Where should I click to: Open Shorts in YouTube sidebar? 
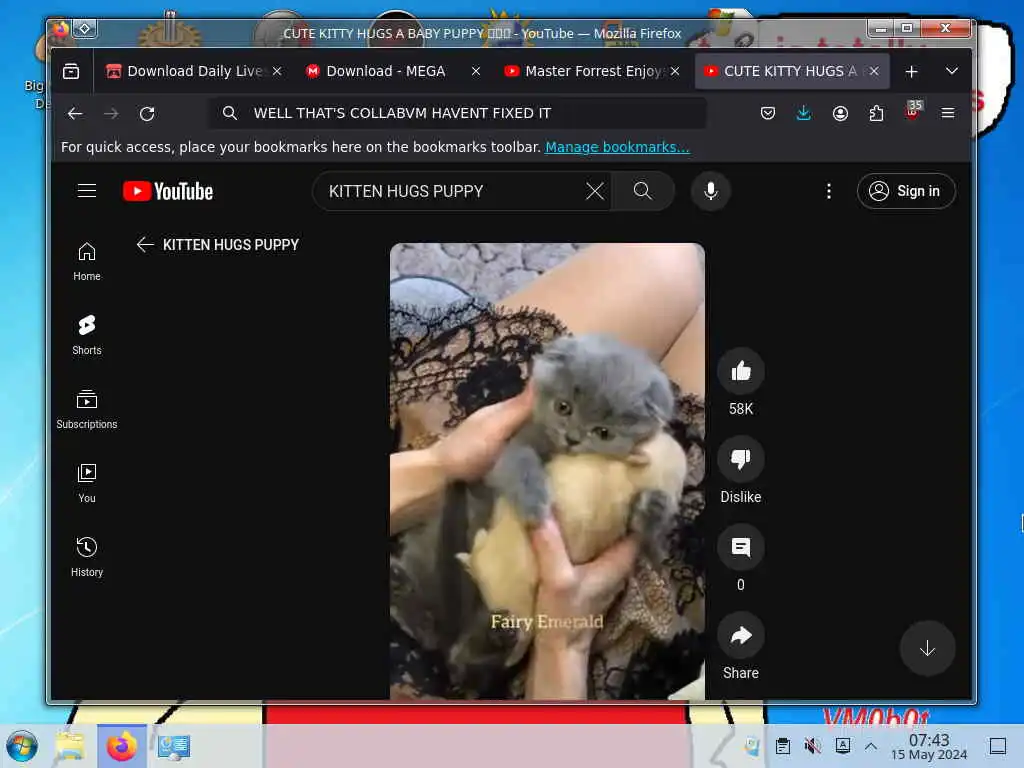[87, 335]
